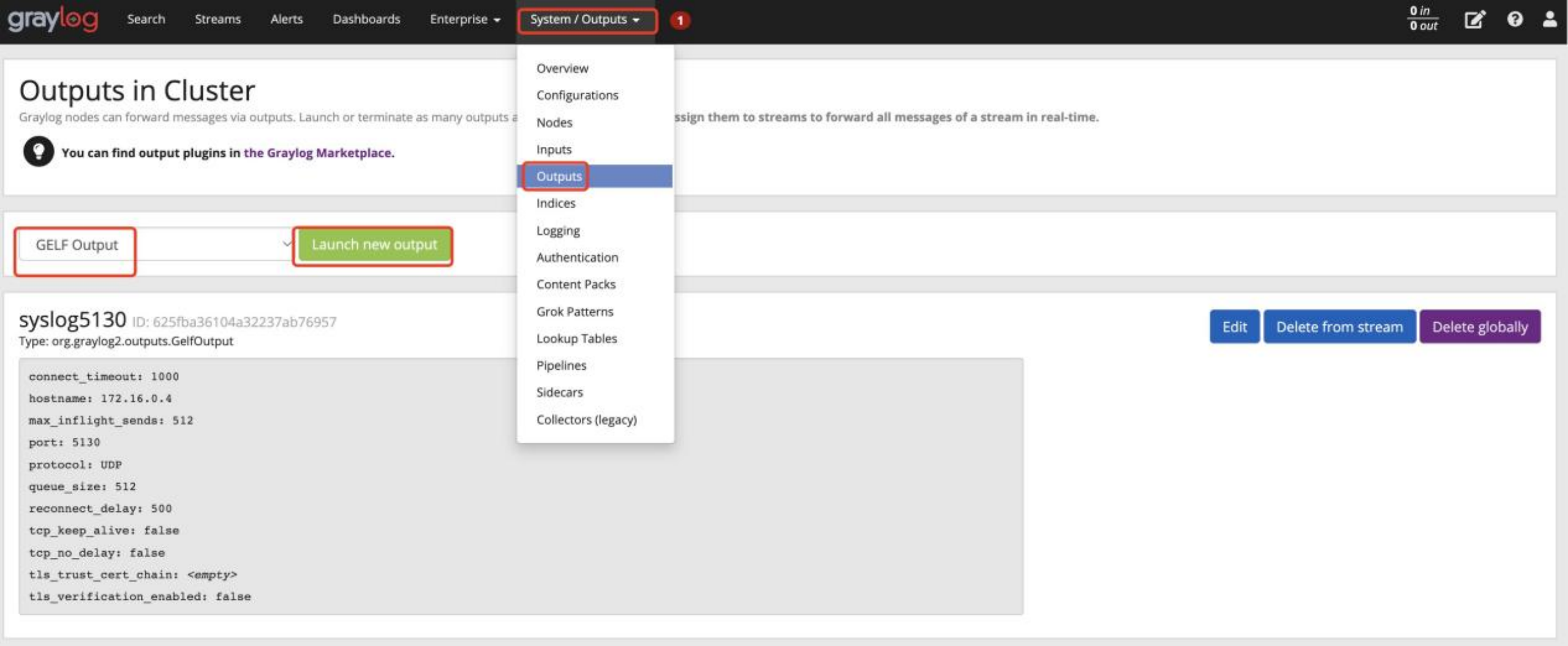
Task: Toggle the System / Outputs dropdown
Action: pos(586,20)
